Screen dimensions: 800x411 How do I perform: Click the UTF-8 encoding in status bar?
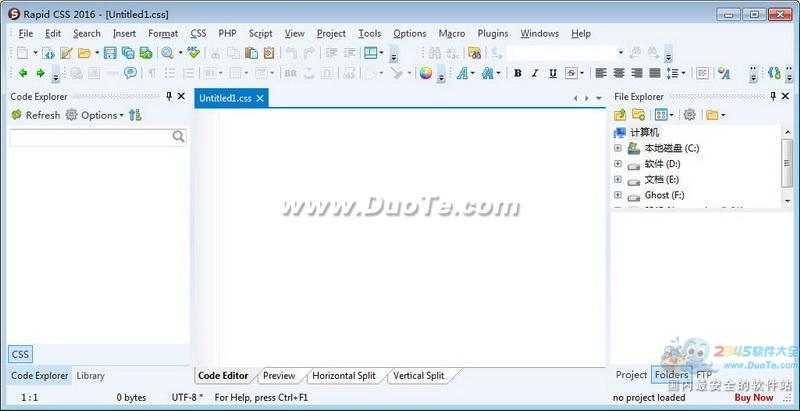(x=187, y=398)
